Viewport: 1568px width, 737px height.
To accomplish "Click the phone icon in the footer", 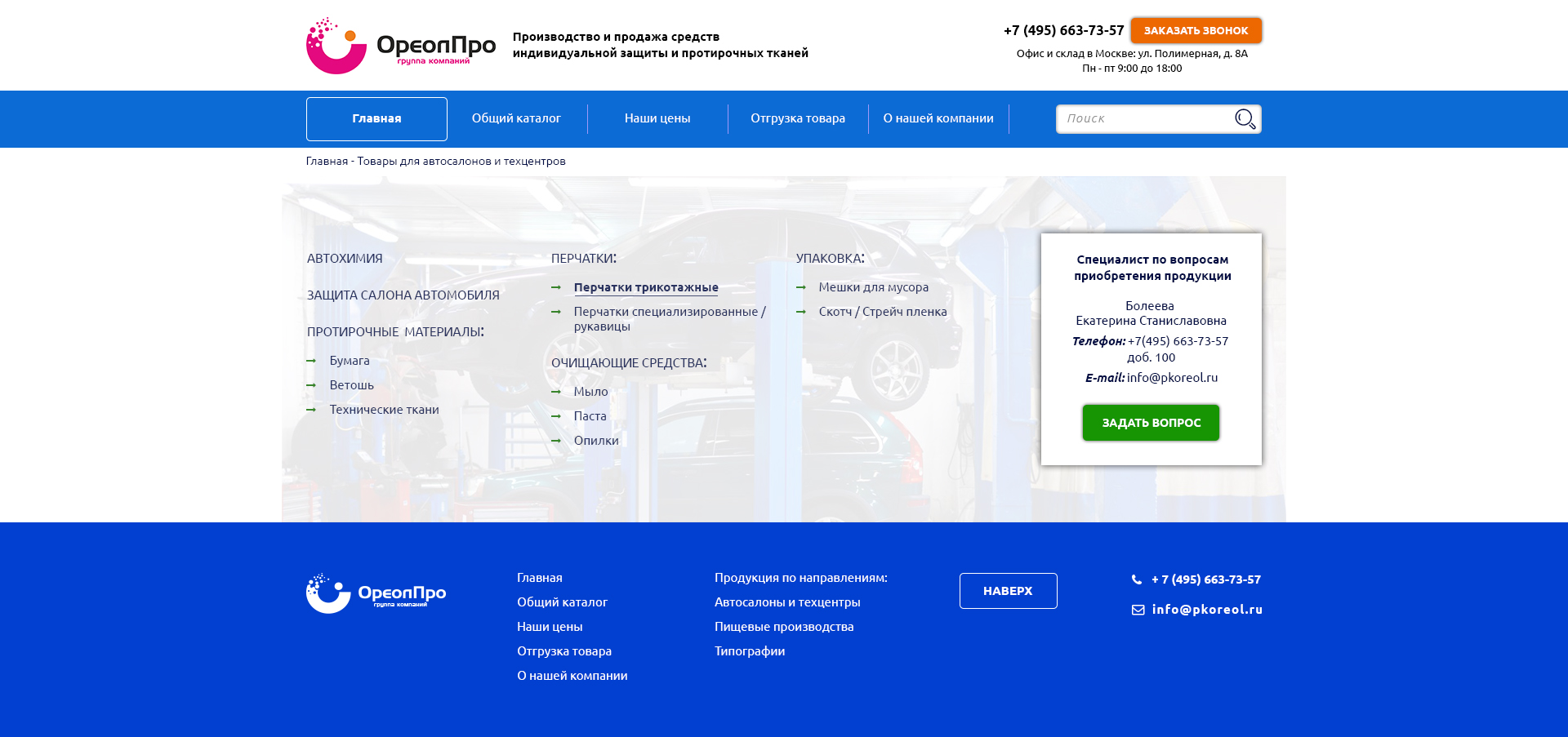I will (1137, 579).
